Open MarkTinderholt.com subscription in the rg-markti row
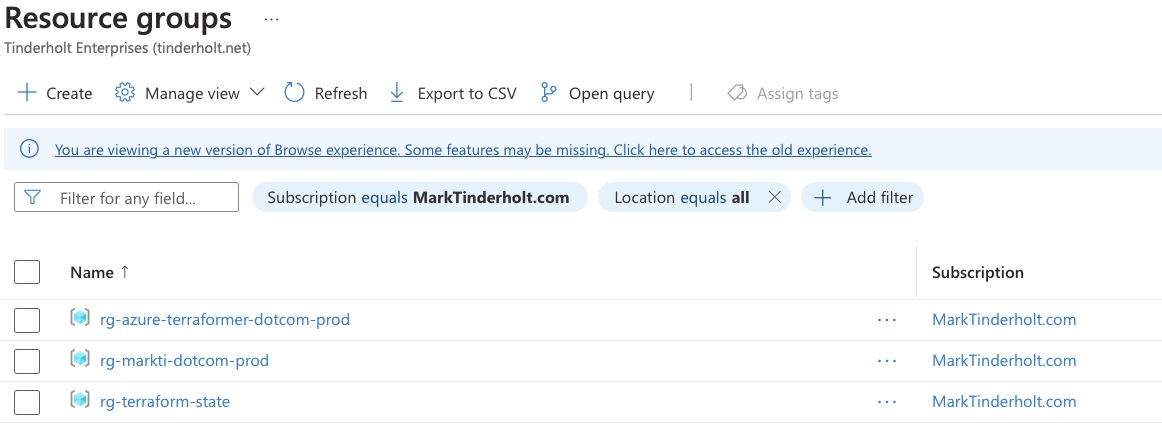The image size is (1162, 446). point(1004,361)
